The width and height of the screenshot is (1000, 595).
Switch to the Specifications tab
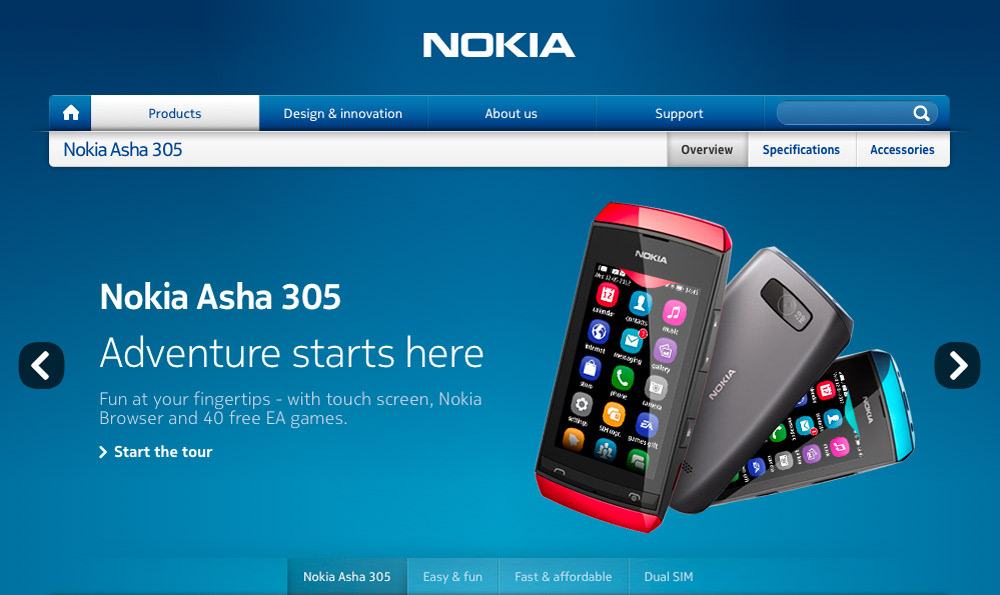point(801,149)
